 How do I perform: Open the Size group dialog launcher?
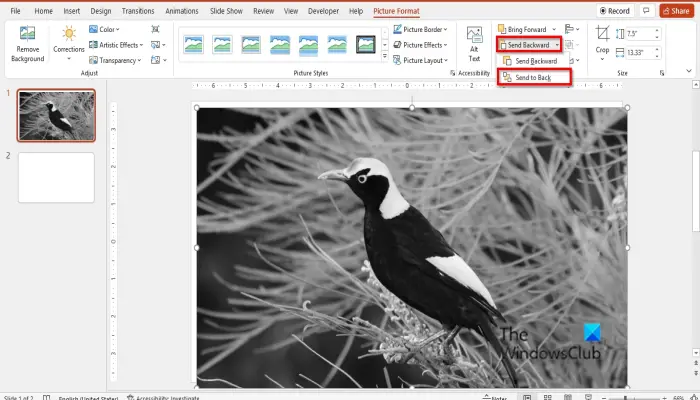662,73
